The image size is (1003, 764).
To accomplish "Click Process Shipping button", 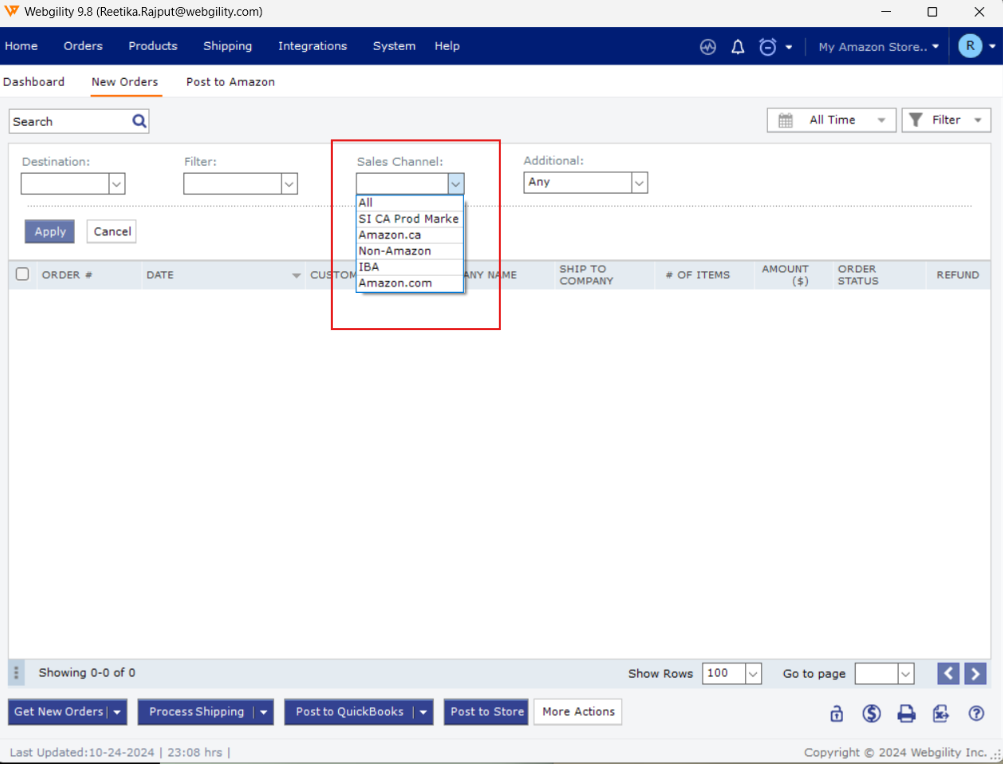I will pos(196,712).
